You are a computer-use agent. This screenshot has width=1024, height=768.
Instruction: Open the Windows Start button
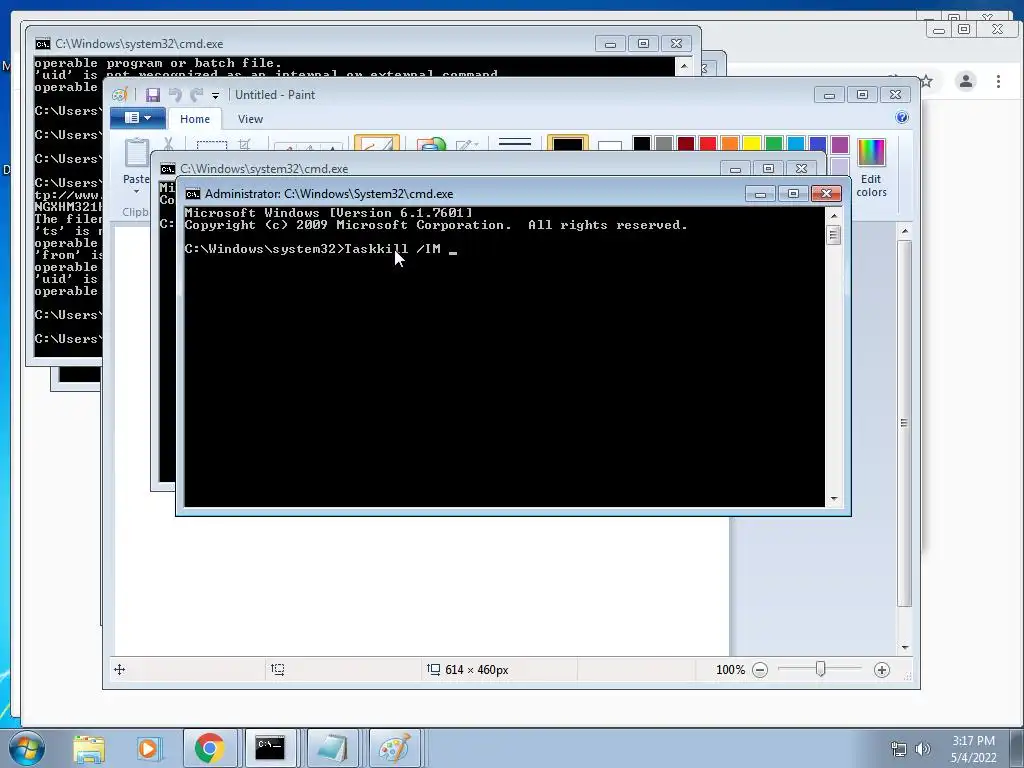click(x=27, y=748)
